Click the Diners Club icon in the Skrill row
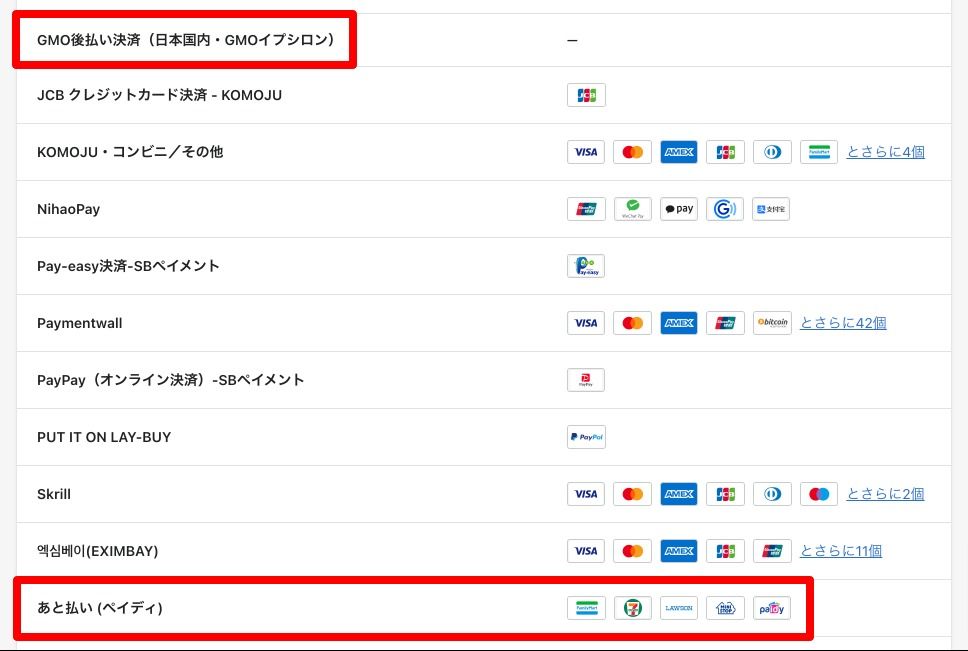This screenshot has height=651, width=968. pos(772,494)
